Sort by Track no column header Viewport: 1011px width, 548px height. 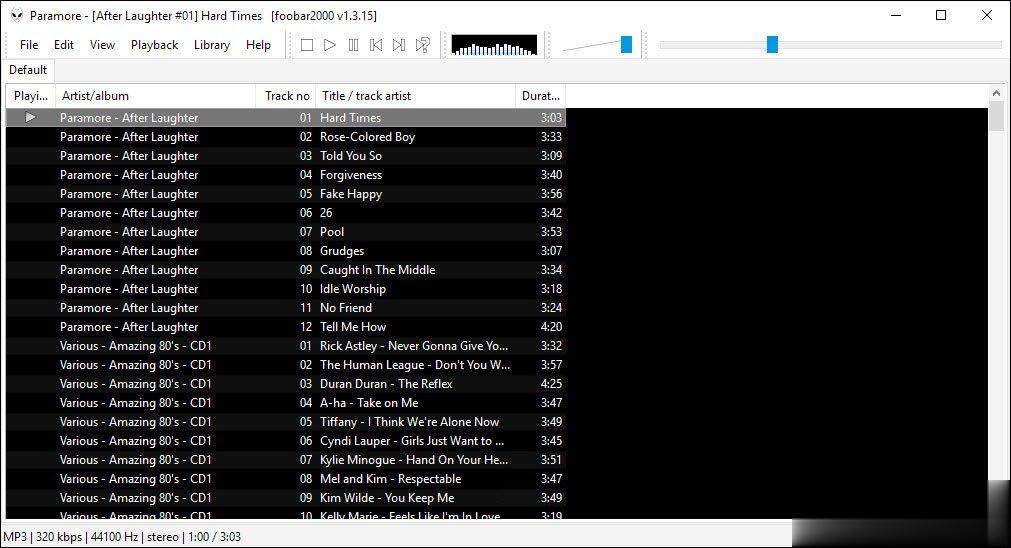(x=286, y=96)
